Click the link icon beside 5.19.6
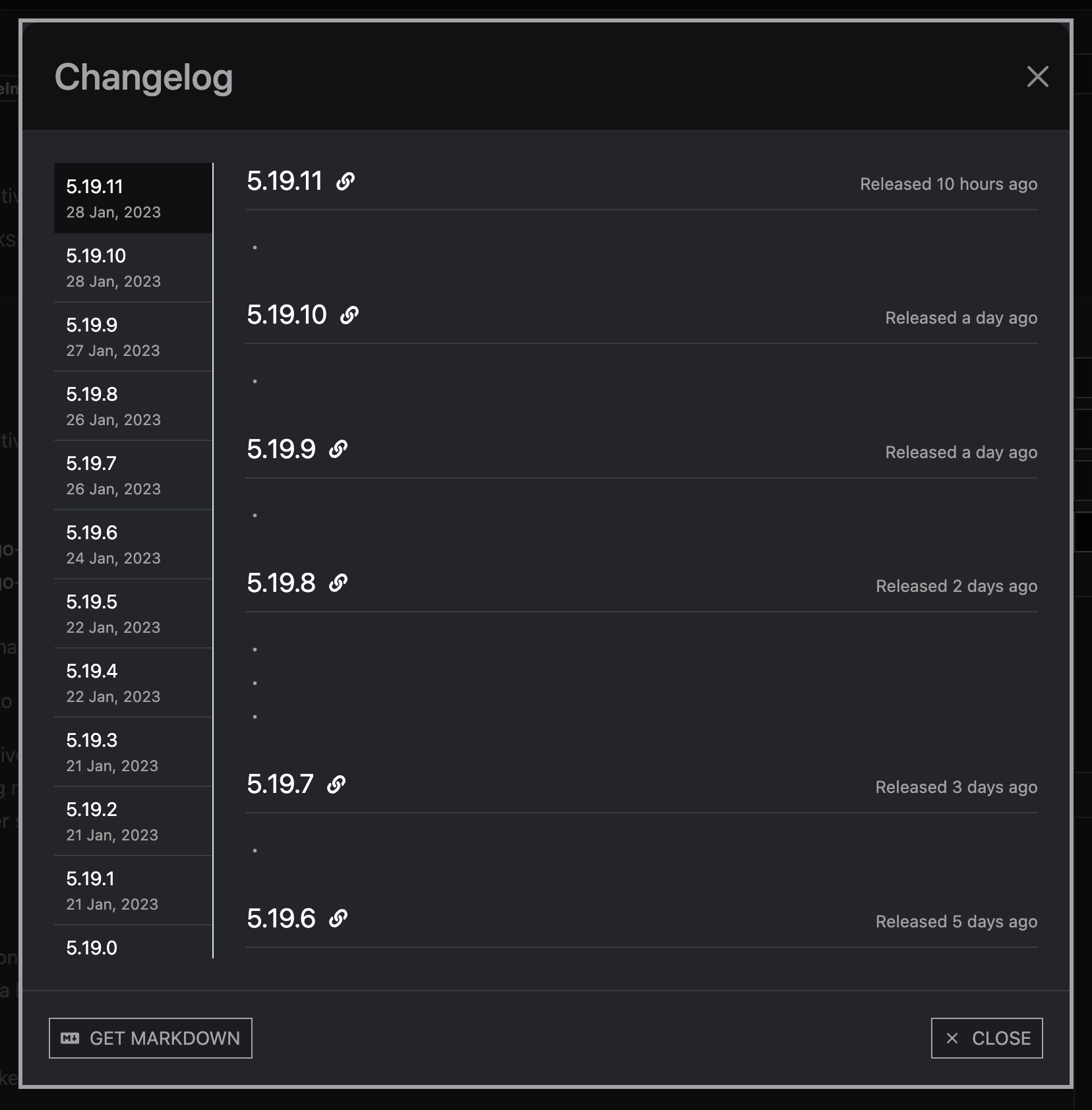Screen dimensions: 1092x1110 340,918
